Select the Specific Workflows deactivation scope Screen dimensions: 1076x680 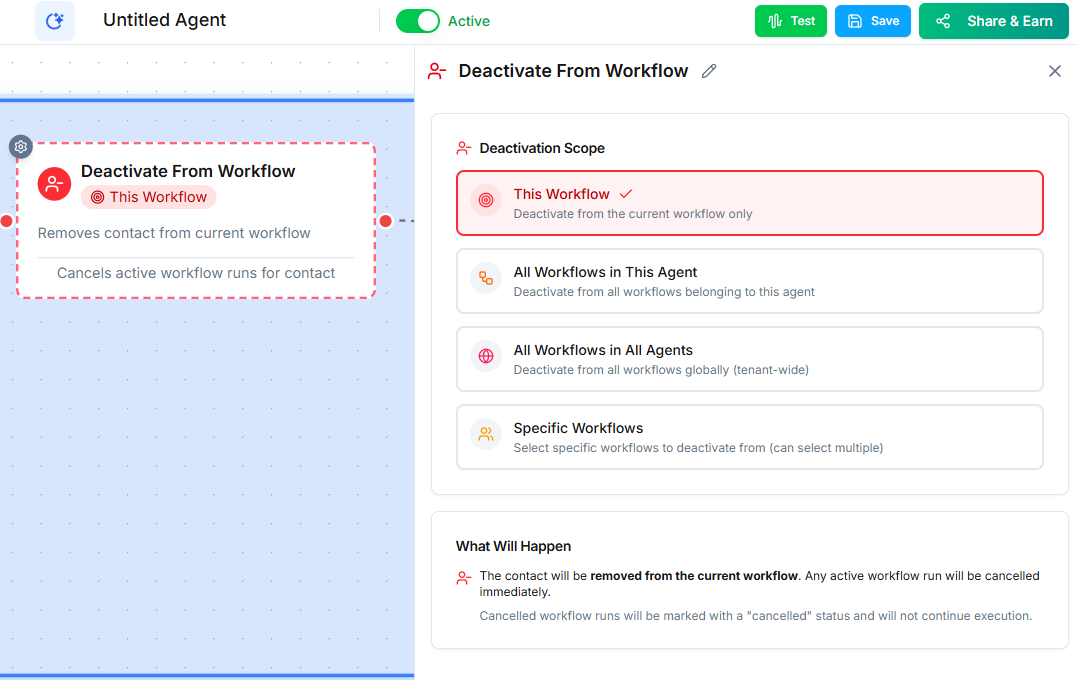[x=750, y=436]
